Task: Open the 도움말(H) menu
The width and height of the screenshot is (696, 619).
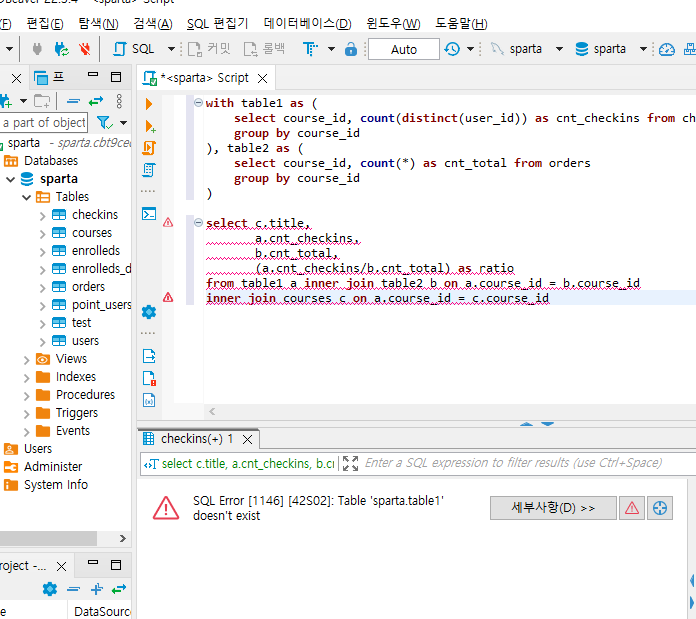Action: pyautogui.click(x=461, y=24)
